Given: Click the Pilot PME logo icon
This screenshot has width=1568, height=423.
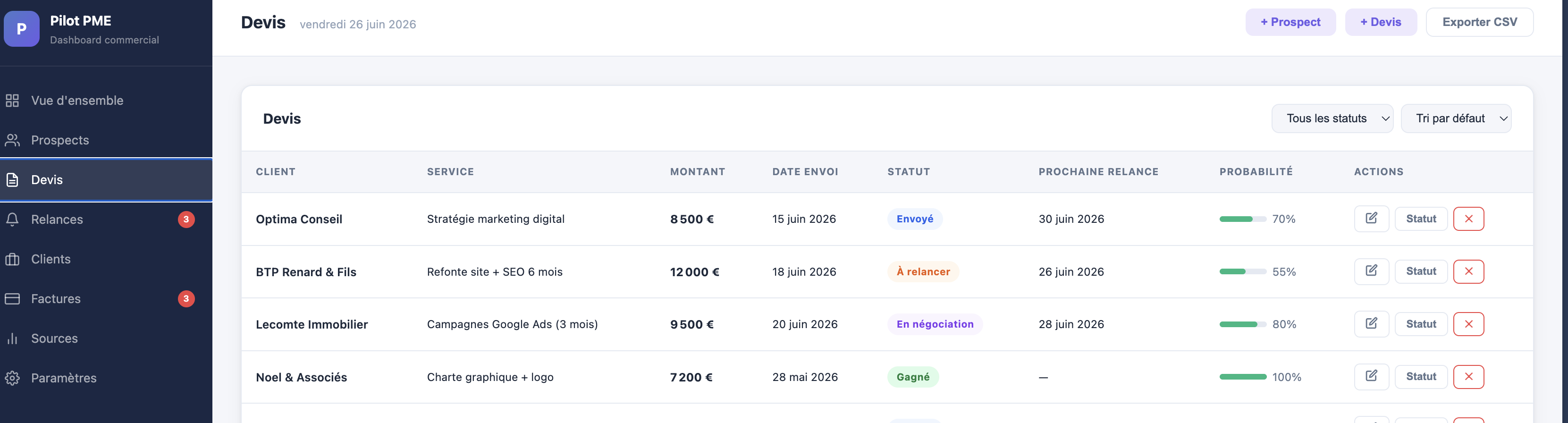Looking at the screenshot, I should pos(21,29).
